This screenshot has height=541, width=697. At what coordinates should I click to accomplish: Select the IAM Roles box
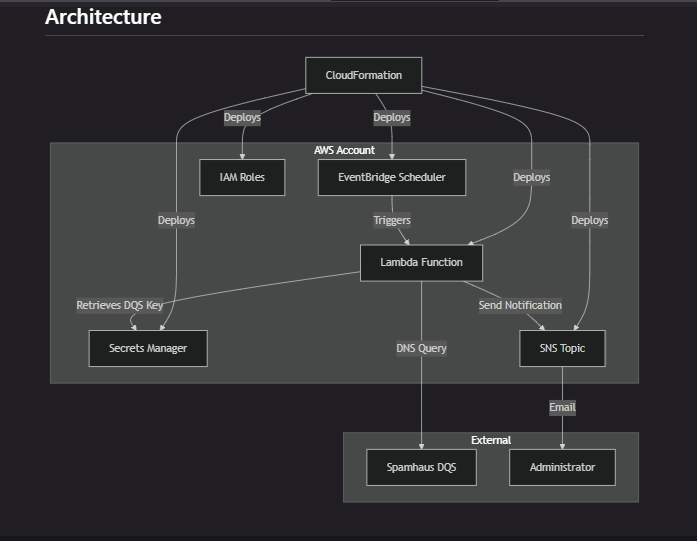[x=241, y=177]
